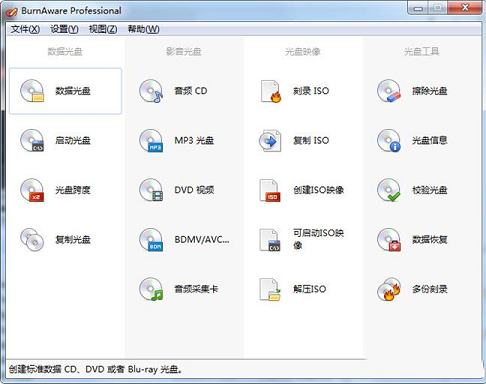Click the 校验光盘 label text
The width and height of the screenshot is (486, 384).
point(430,190)
